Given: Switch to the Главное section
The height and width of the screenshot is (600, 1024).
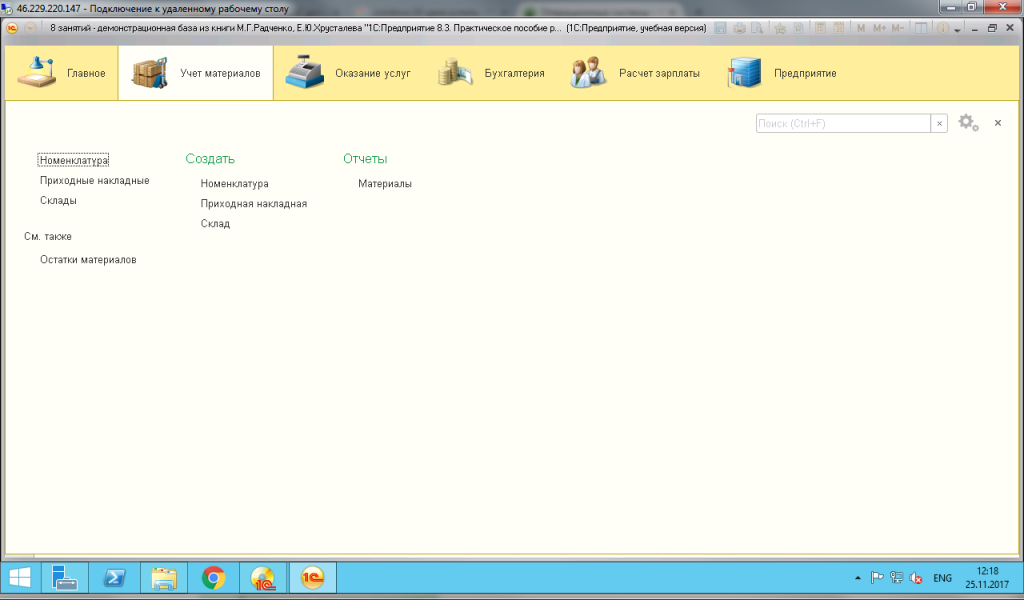Looking at the screenshot, I should [x=62, y=73].
